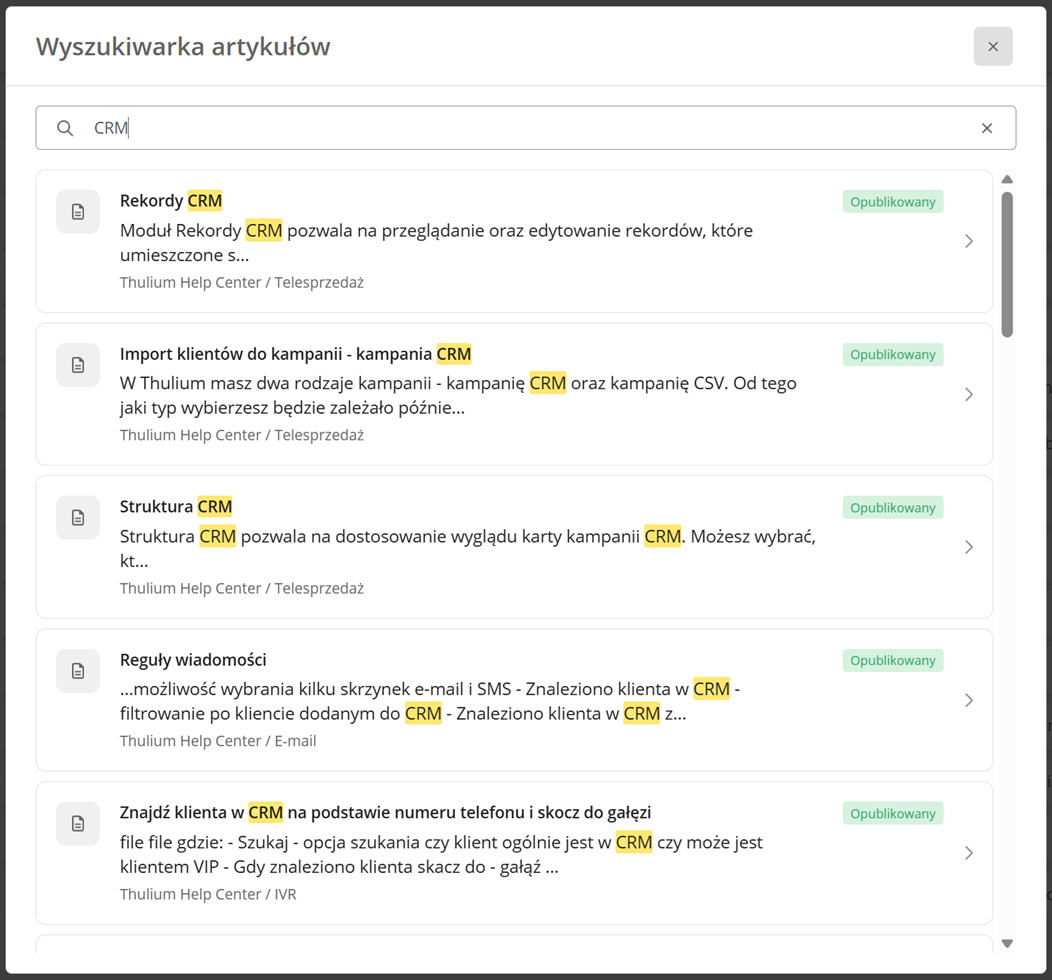The width and height of the screenshot is (1052, 980).
Task: Click Thulium Help Center / Telesprzedaż under Rekordy CRM
Action: (x=242, y=282)
